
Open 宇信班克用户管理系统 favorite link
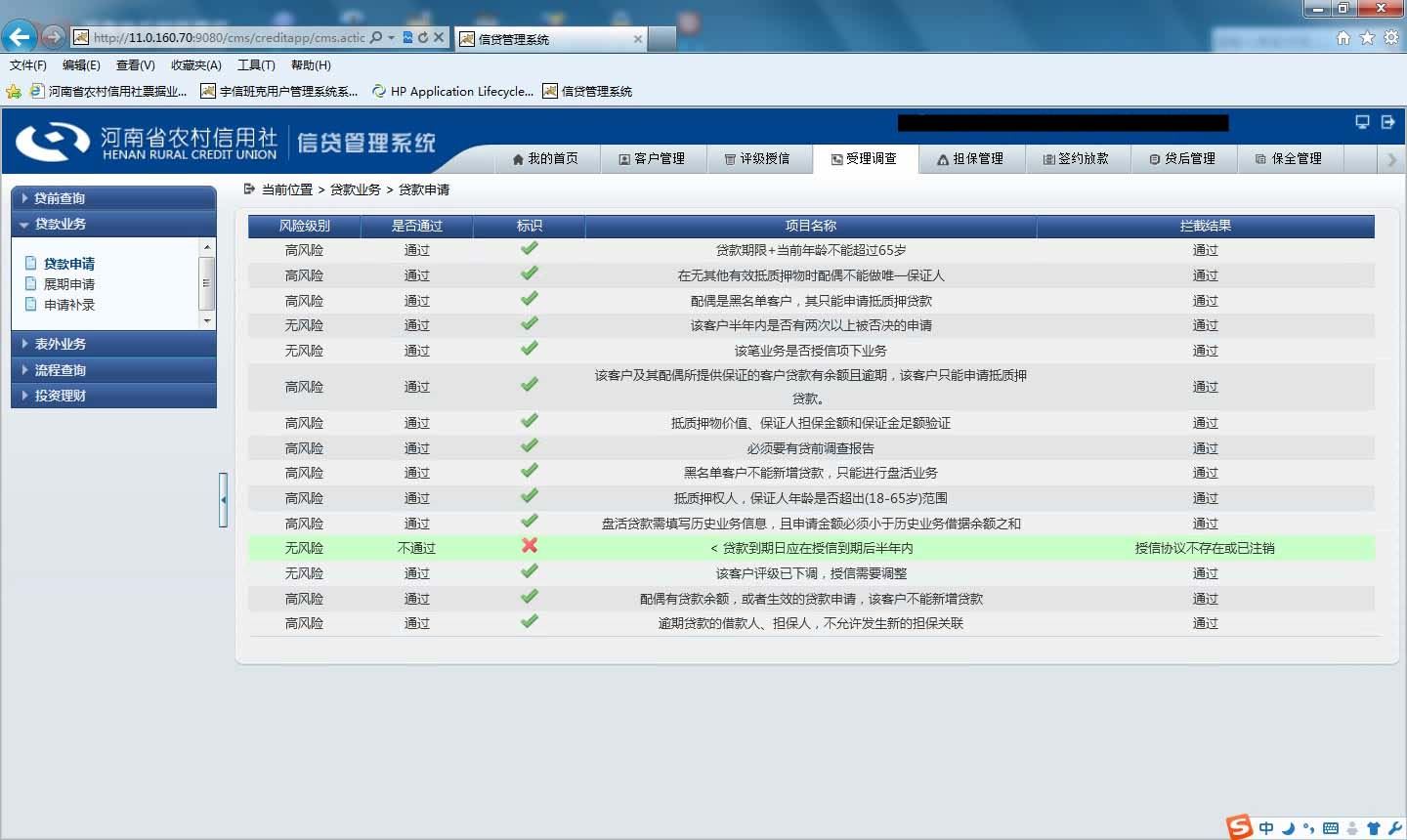coord(279,92)
